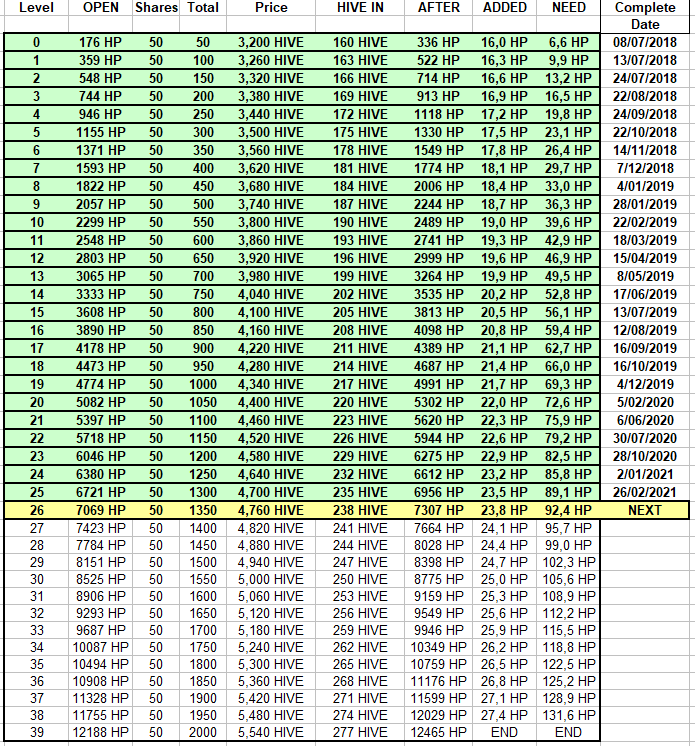
Task: Select the cell 125,2 HP
Action: click(568, 682)
